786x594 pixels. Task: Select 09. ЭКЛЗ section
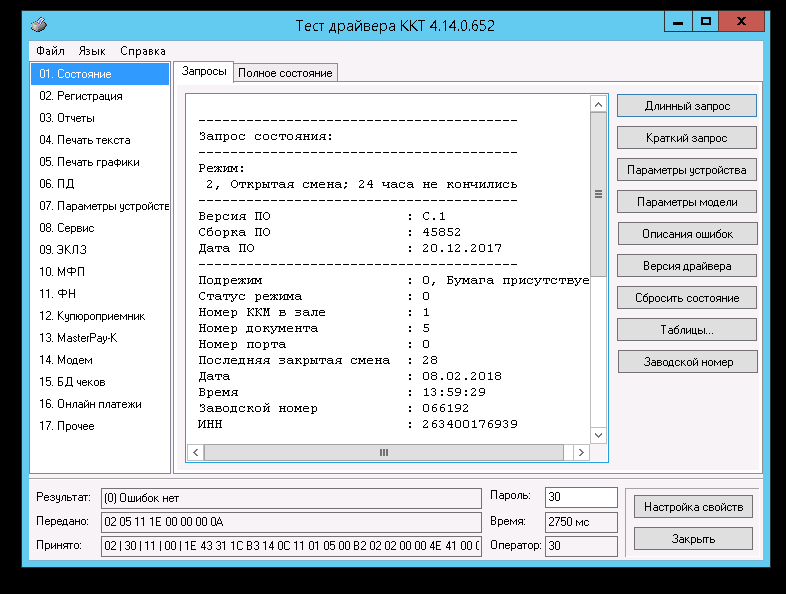100,250
